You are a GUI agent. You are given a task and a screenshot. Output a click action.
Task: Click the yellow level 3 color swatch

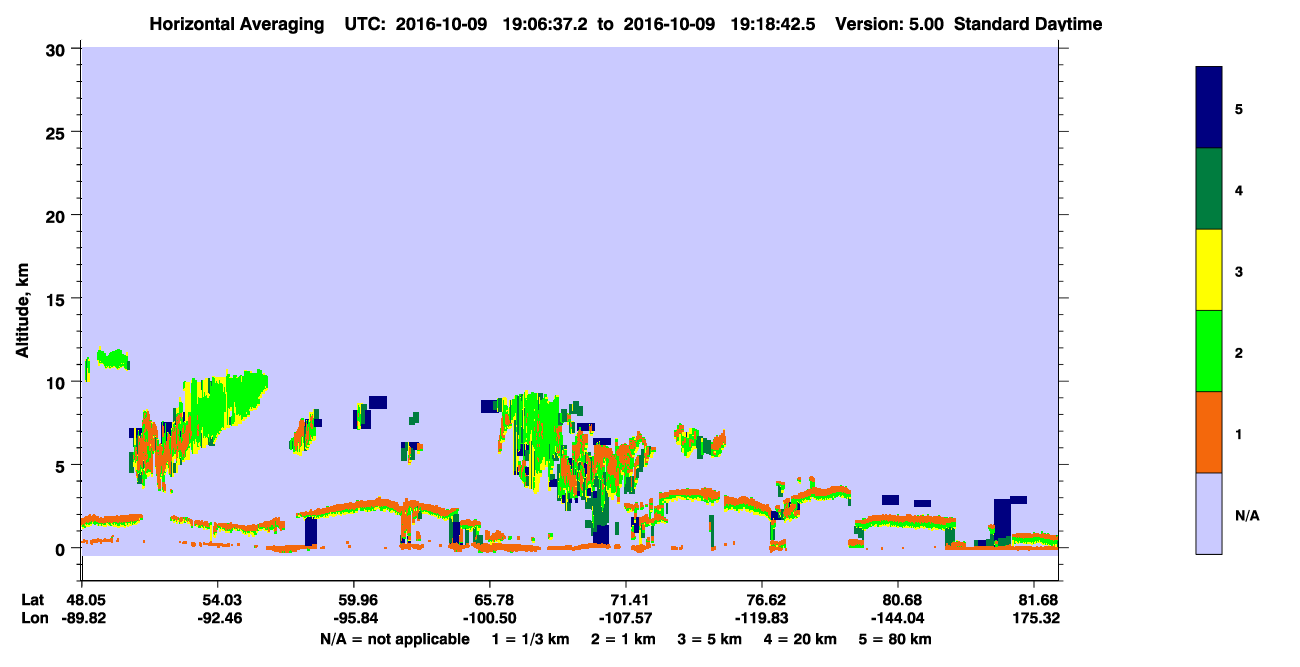pos(1208,270)
